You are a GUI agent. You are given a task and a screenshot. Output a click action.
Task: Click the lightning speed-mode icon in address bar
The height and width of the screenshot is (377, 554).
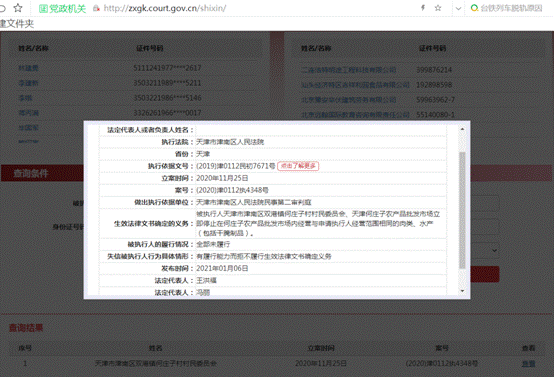tap(423, 8)
